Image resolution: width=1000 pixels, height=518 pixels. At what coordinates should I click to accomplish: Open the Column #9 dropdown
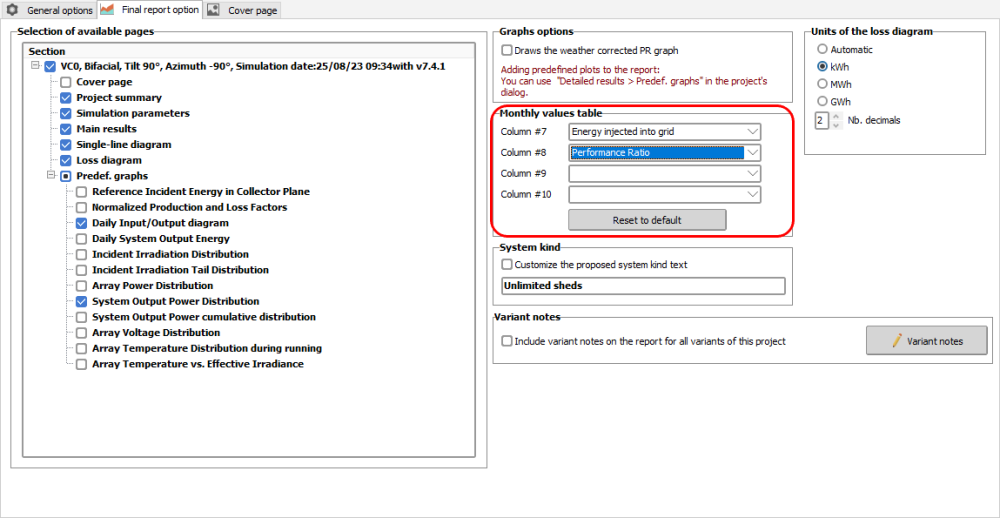[x=752, y=173]
